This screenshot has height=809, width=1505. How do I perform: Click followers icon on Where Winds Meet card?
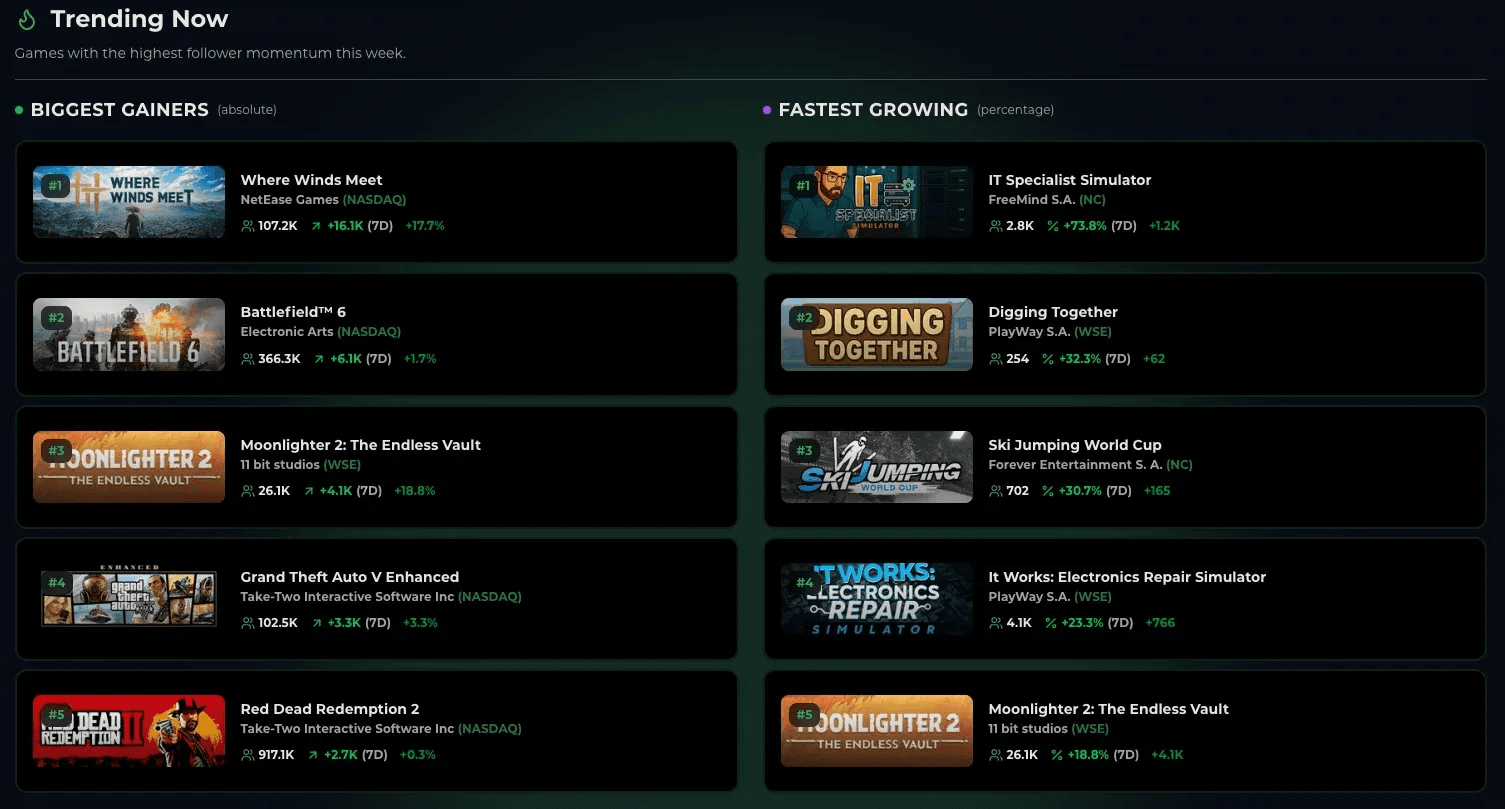247,226
